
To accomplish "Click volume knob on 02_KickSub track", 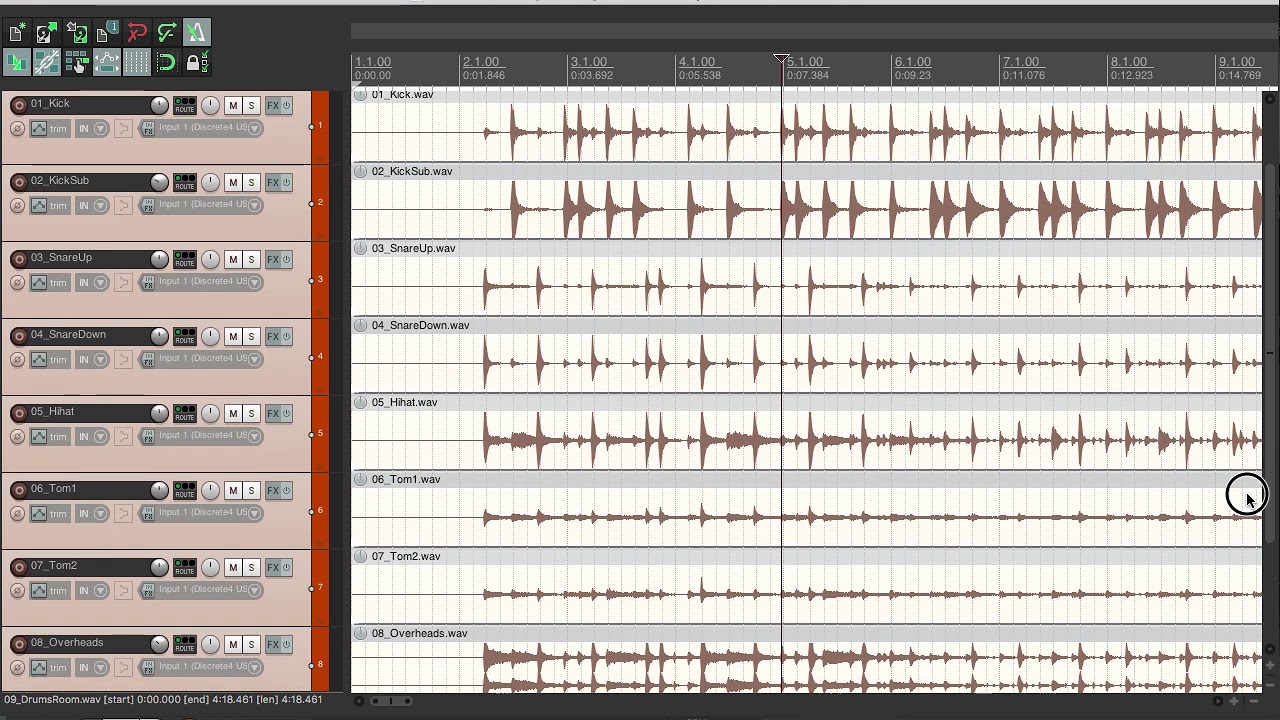I will point(159,181).
